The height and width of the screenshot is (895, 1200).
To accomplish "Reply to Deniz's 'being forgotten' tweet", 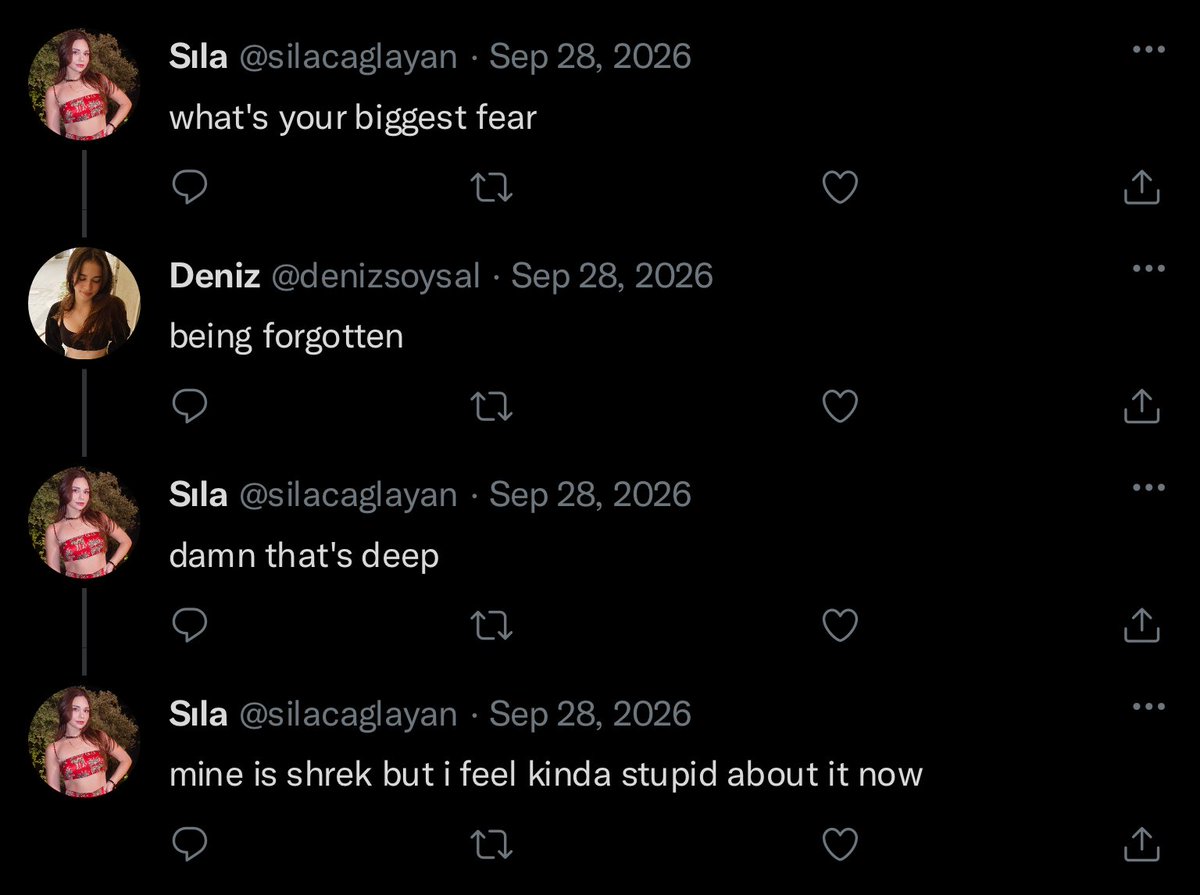I will point(189,406).
